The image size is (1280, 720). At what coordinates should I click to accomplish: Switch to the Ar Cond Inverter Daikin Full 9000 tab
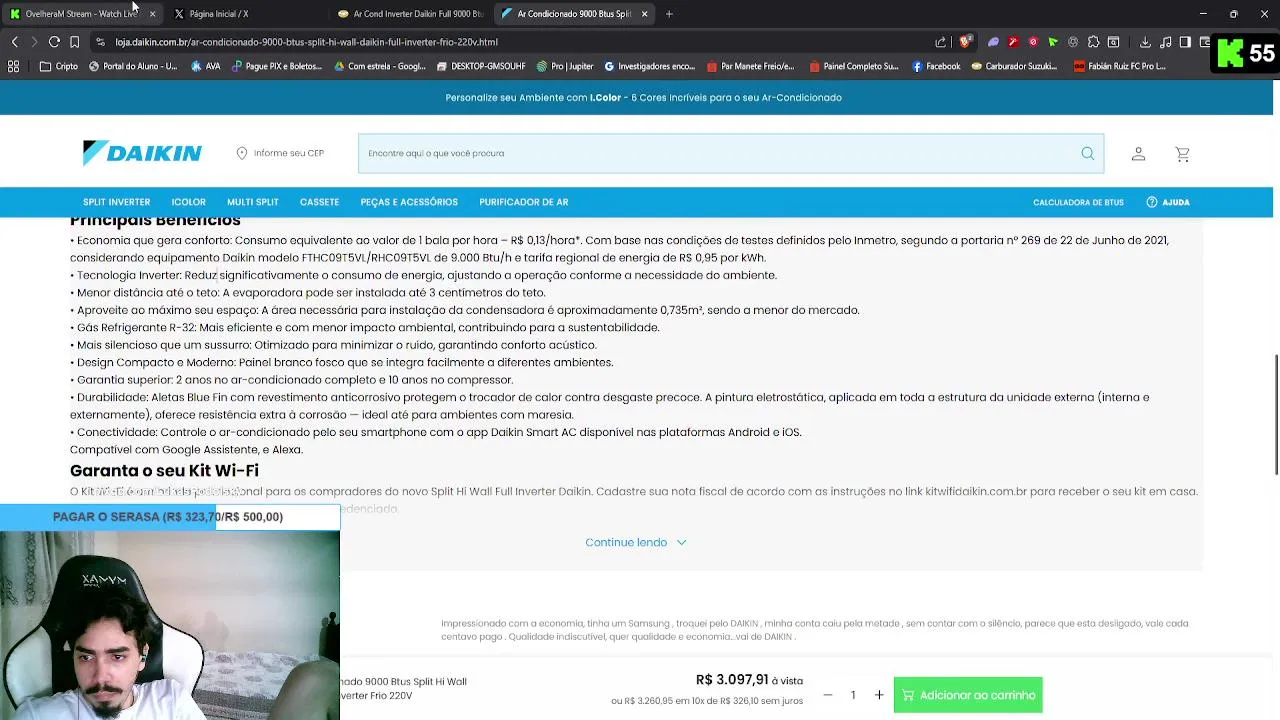[410, 14]
